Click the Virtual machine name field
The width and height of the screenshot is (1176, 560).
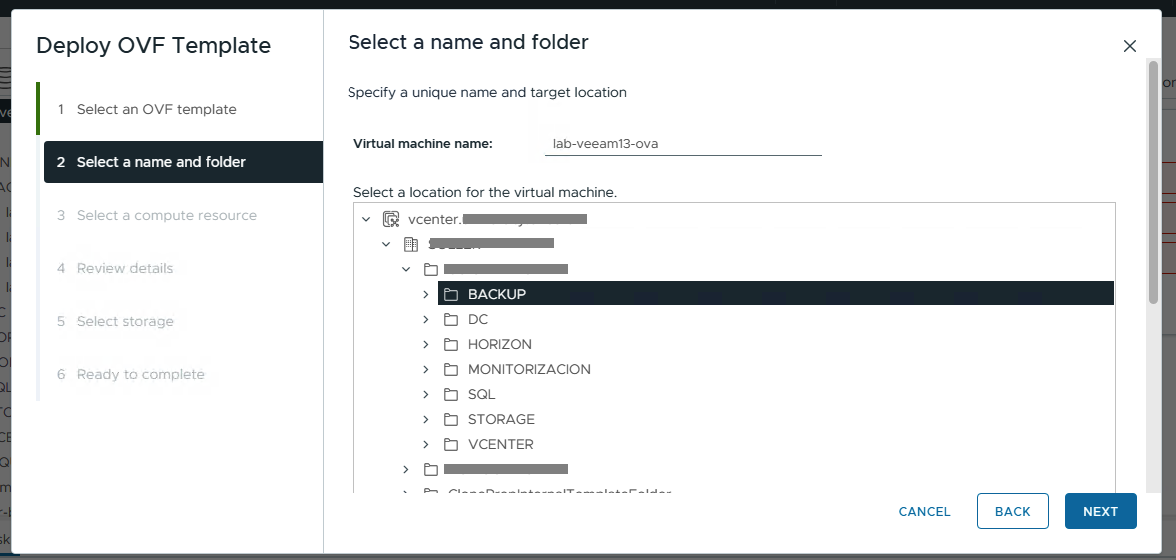pyautogui.click(x=683, y=144)
